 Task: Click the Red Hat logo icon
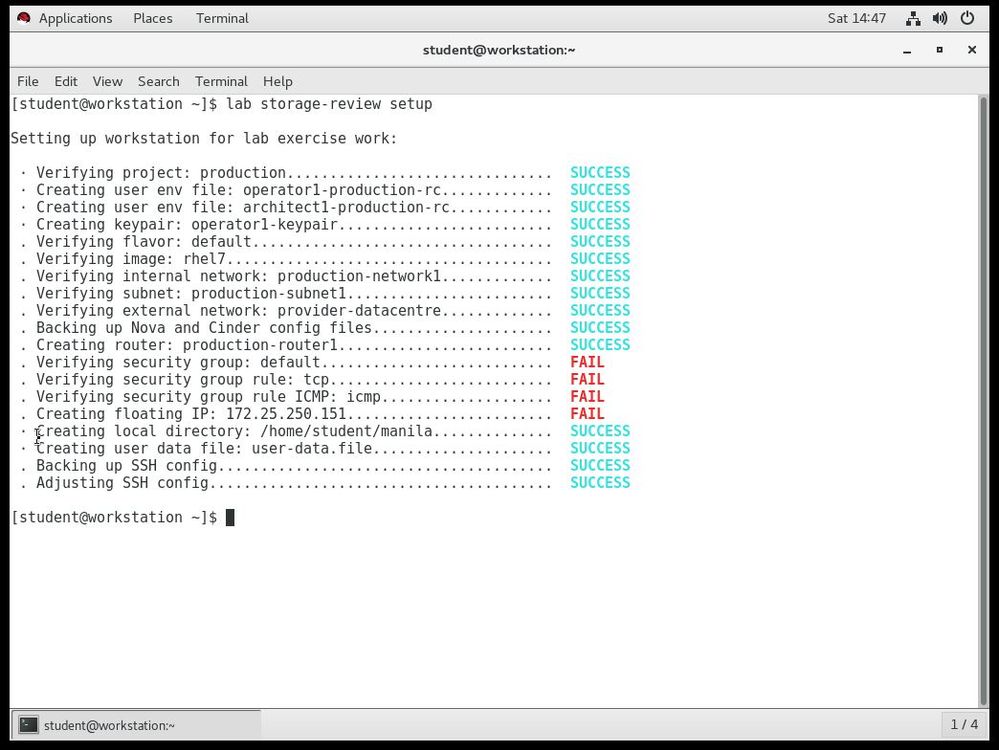point(24,18)
